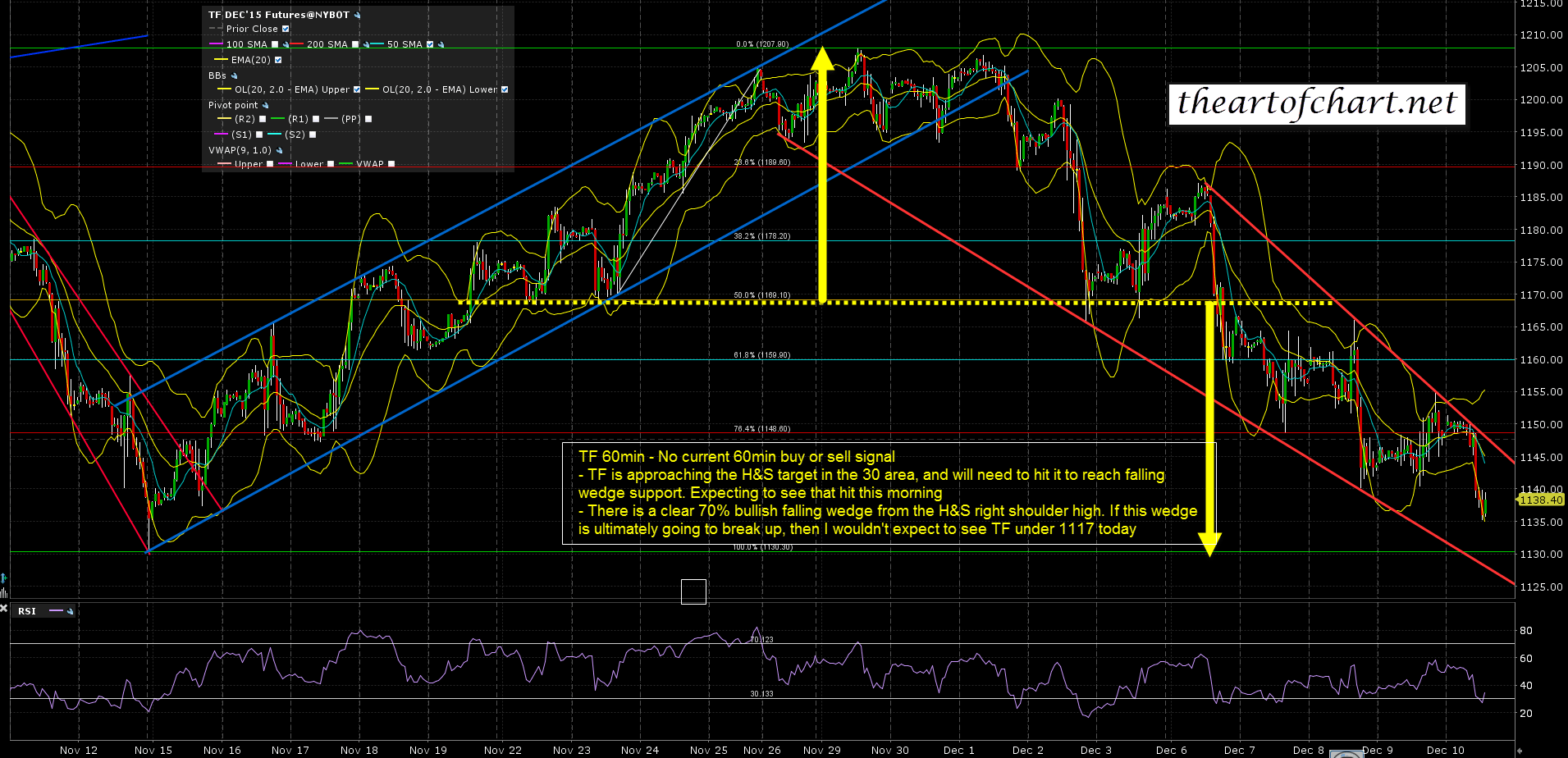Uncheck the Prior Close checkbox
Viewport: 1568px width, 758px height.
[286, 29]
